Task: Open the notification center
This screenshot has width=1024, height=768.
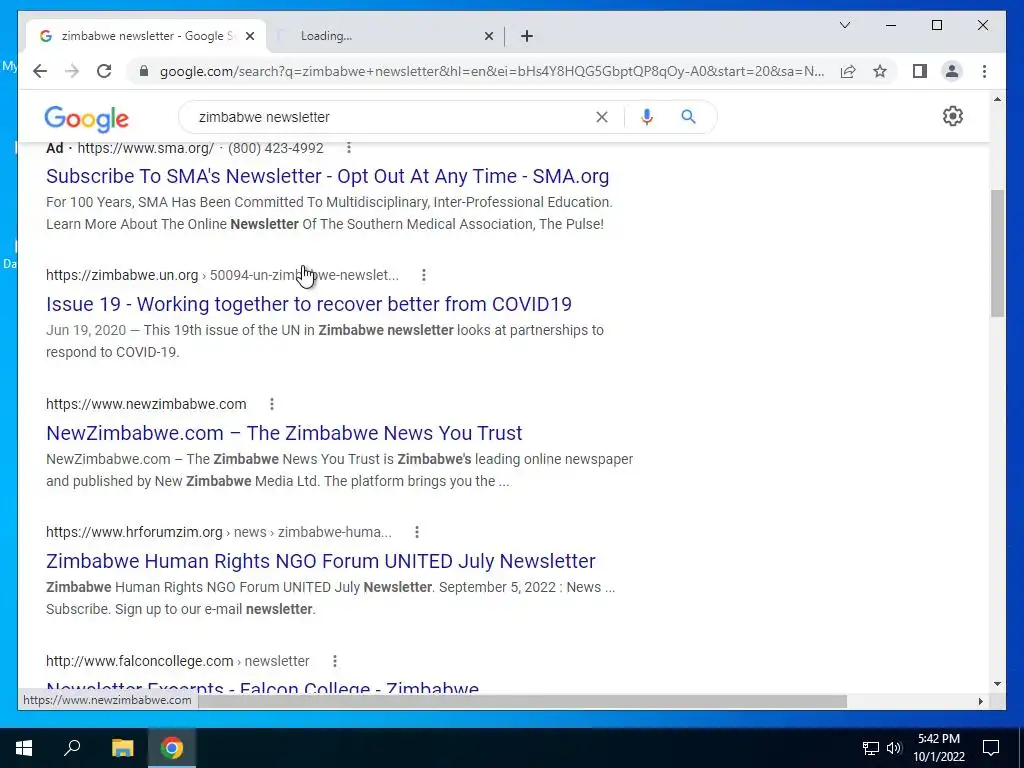Action: 991,748
